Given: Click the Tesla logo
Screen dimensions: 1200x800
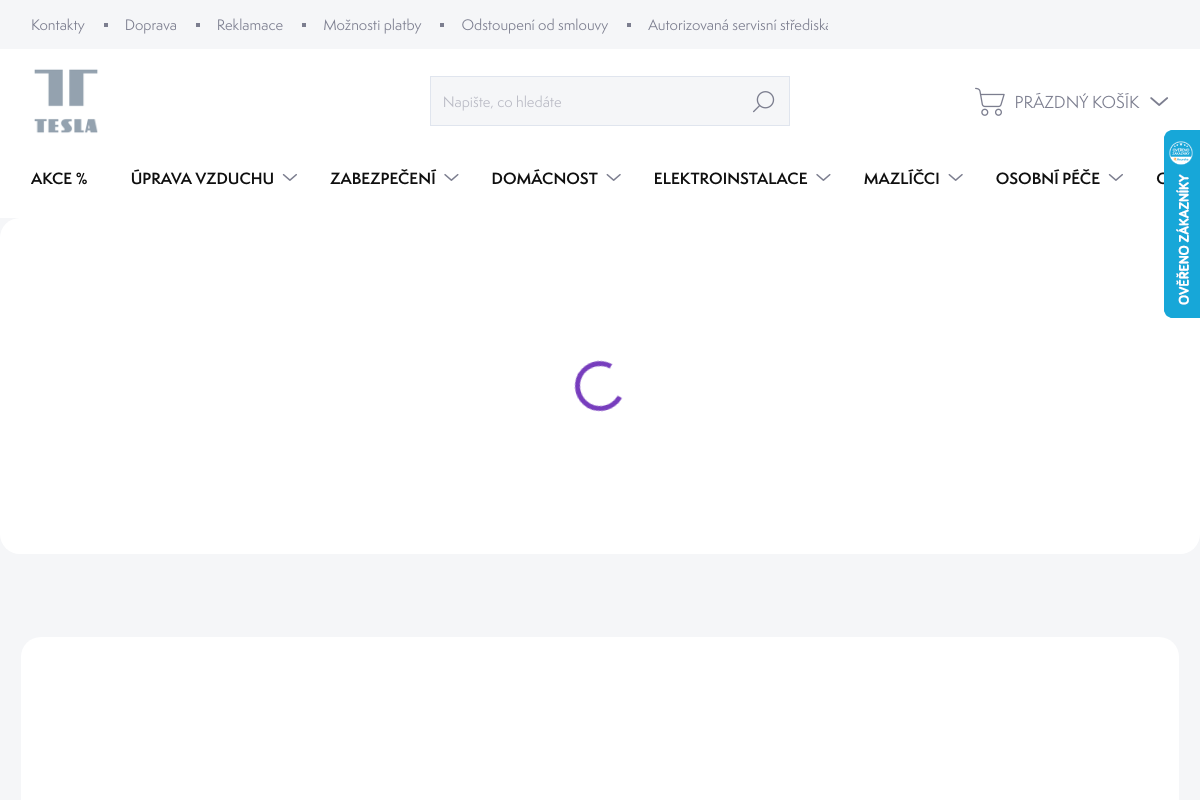Looking at the screenshot, I should [66, 101].
